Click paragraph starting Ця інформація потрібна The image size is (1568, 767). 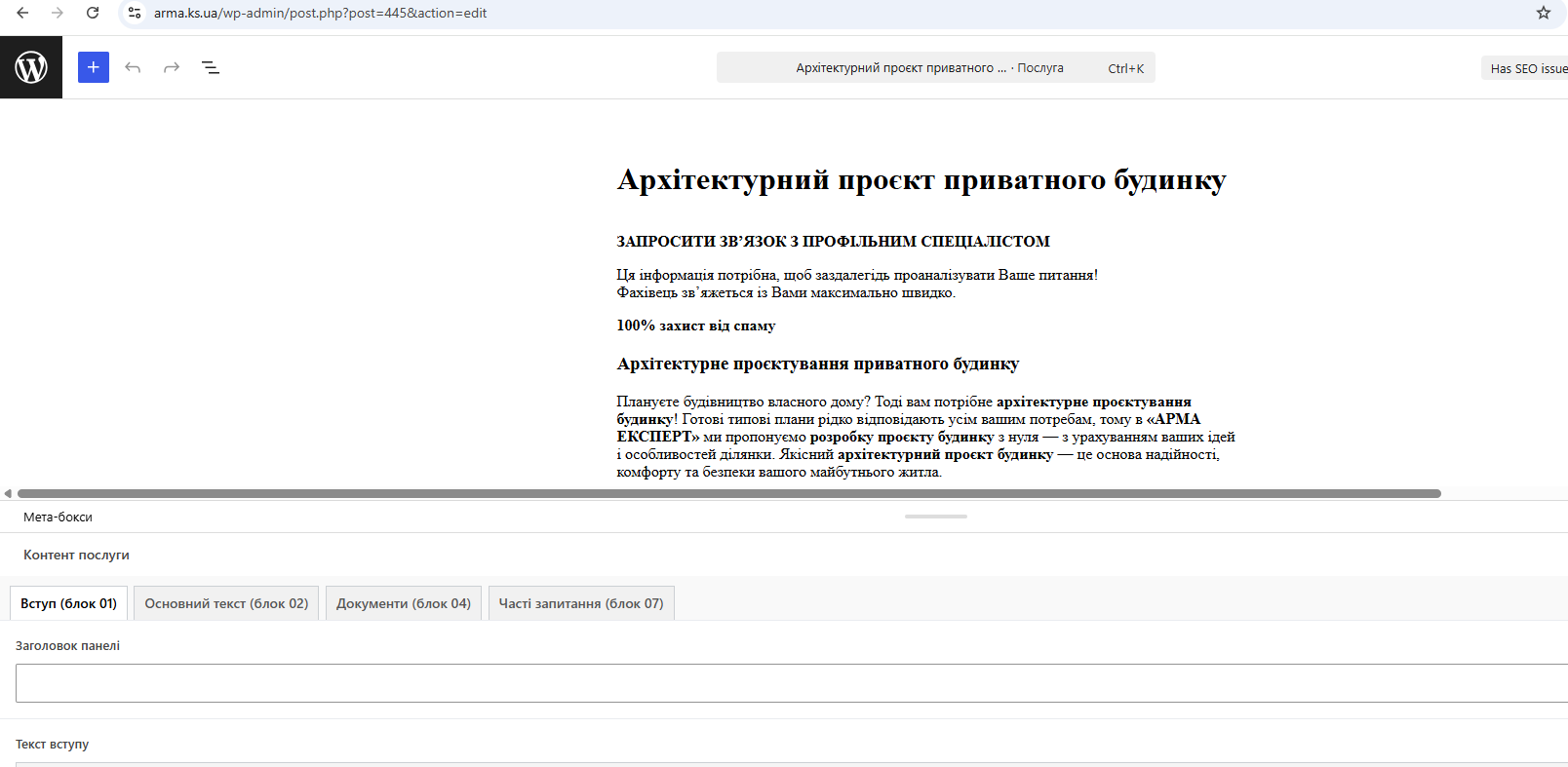(x=858, y=284)
